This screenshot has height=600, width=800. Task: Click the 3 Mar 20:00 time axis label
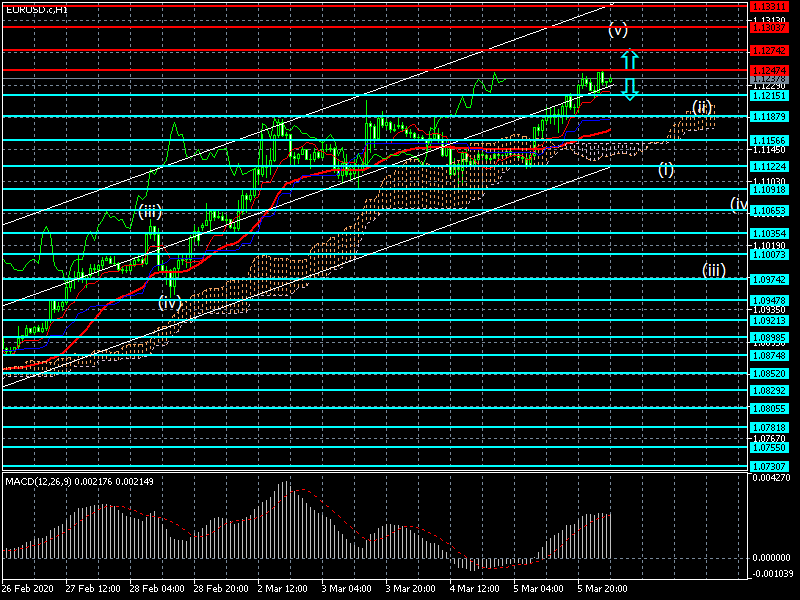pos(411,588)
